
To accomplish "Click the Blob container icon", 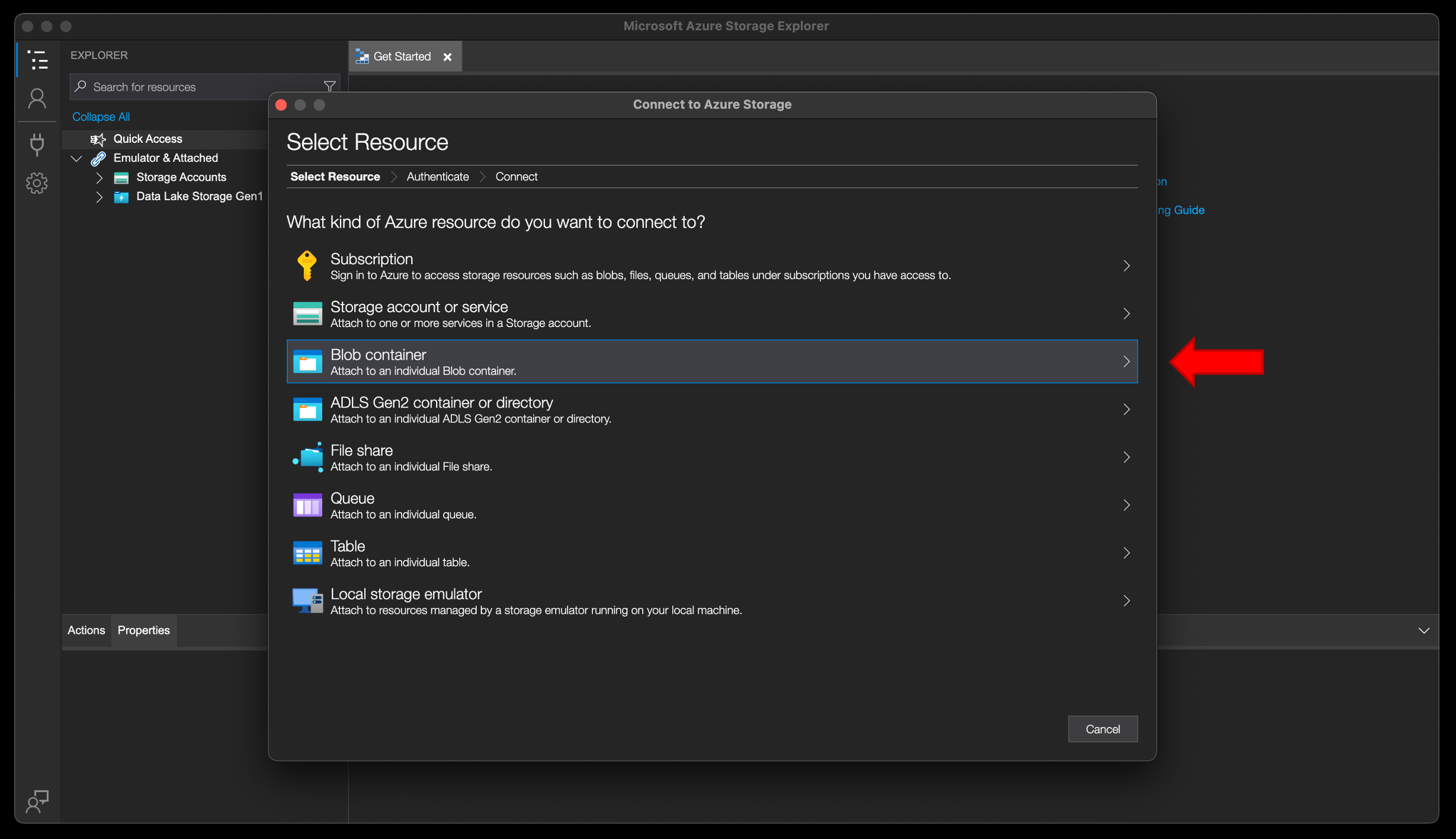I will pyautogui.click(x=307, y=361).
